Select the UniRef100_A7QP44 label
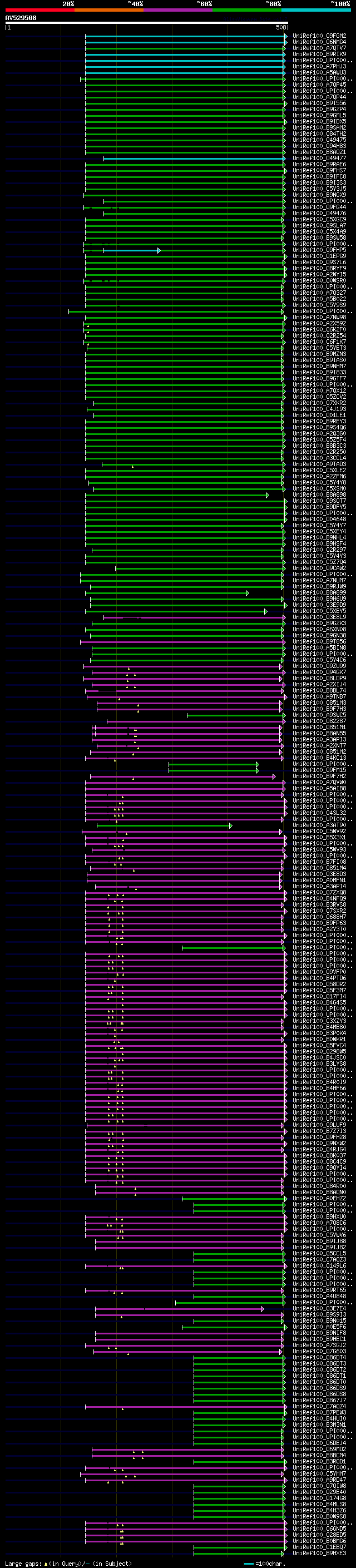 (319, 97)
